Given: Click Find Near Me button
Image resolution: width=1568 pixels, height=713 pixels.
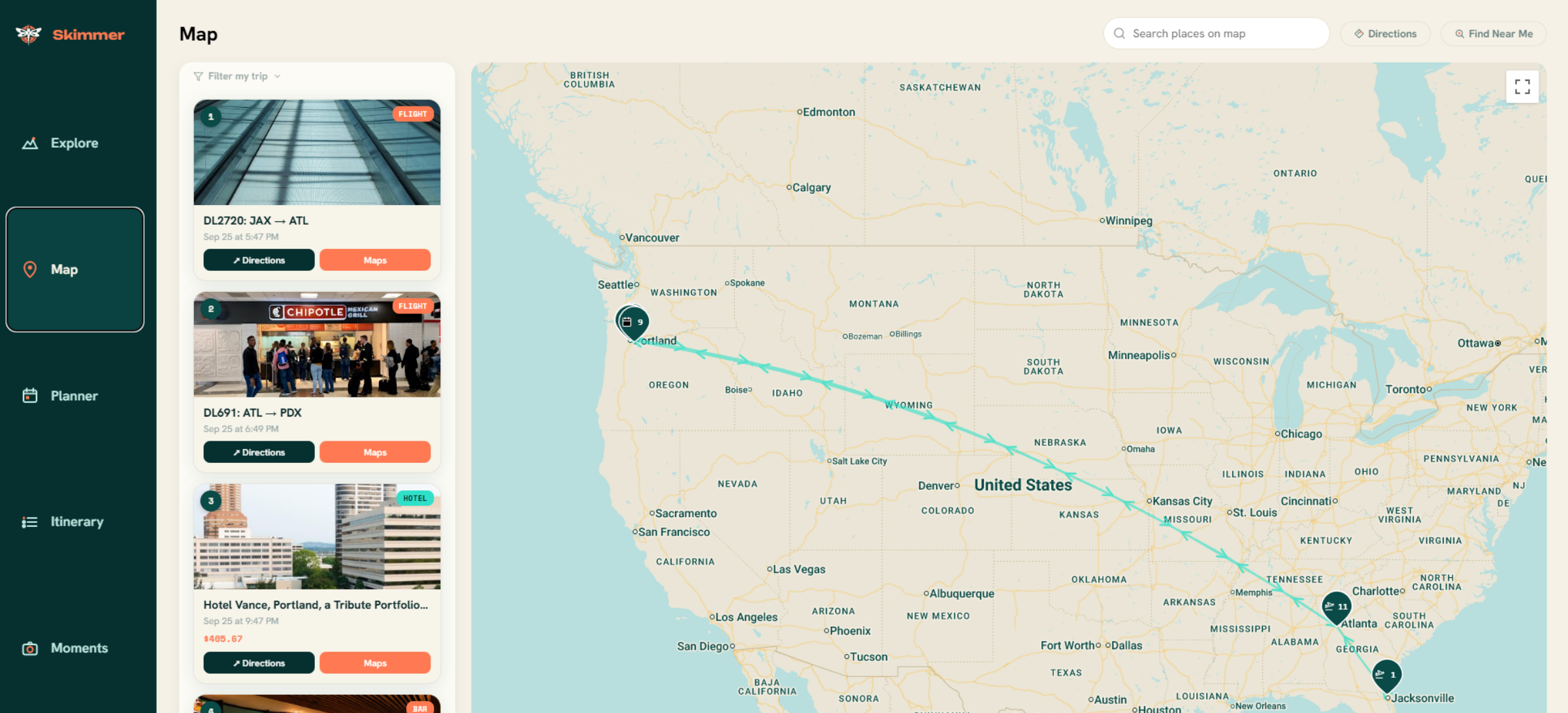Looking at the screenshot, I should [1494, 34].
